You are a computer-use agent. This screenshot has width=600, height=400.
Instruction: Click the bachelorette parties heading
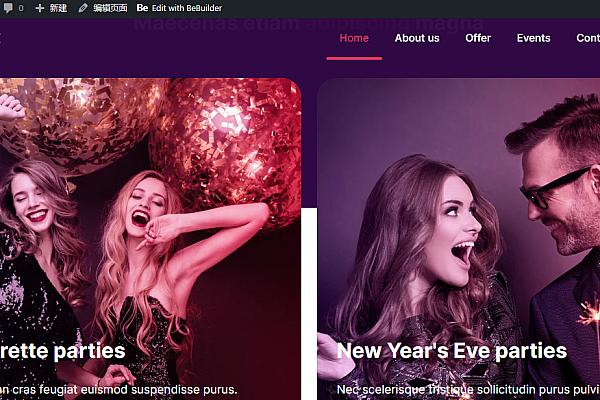coord(62,351)
